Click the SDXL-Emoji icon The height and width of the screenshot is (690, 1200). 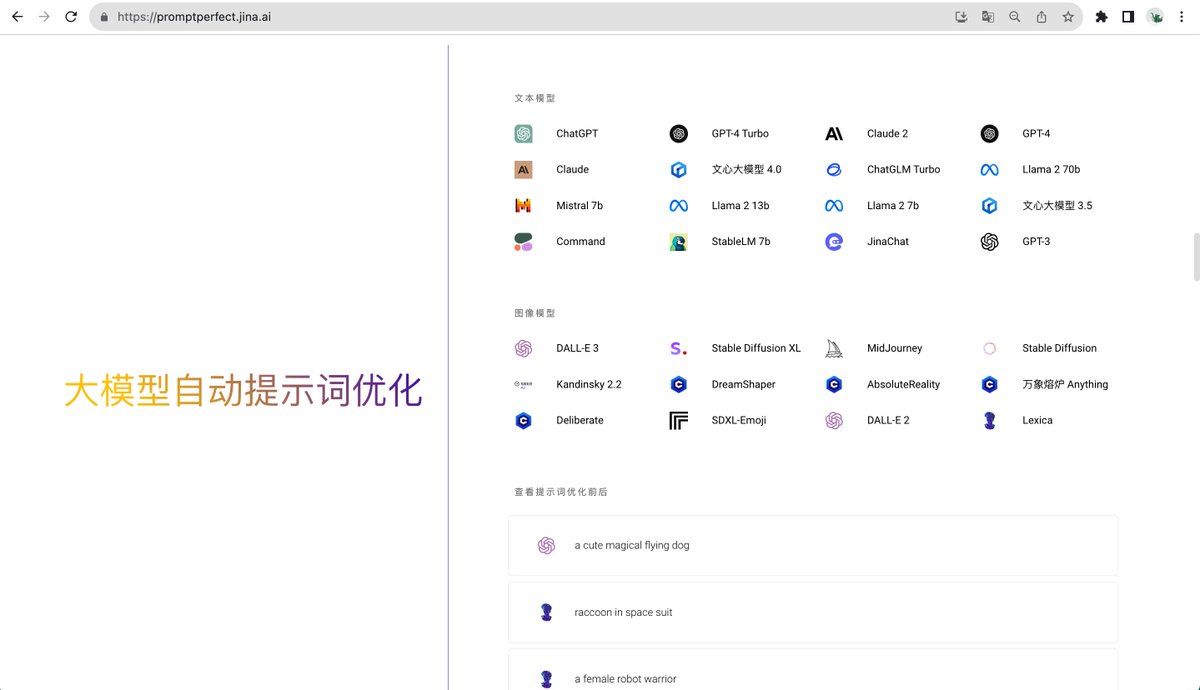(x=679, y=421)
